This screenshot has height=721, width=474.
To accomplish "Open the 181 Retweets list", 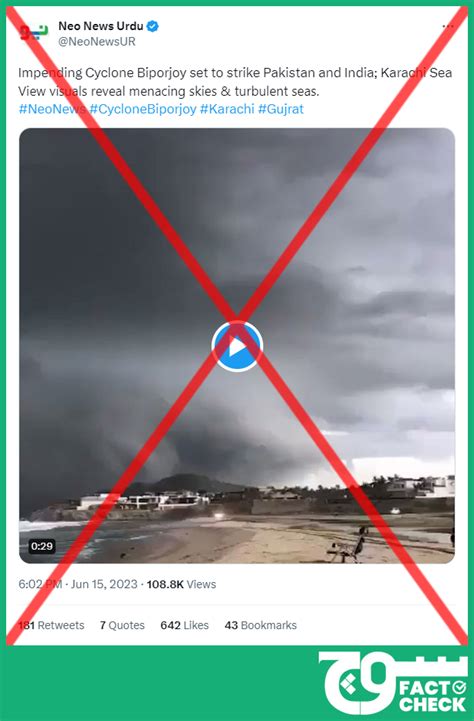I will point(51,625).
